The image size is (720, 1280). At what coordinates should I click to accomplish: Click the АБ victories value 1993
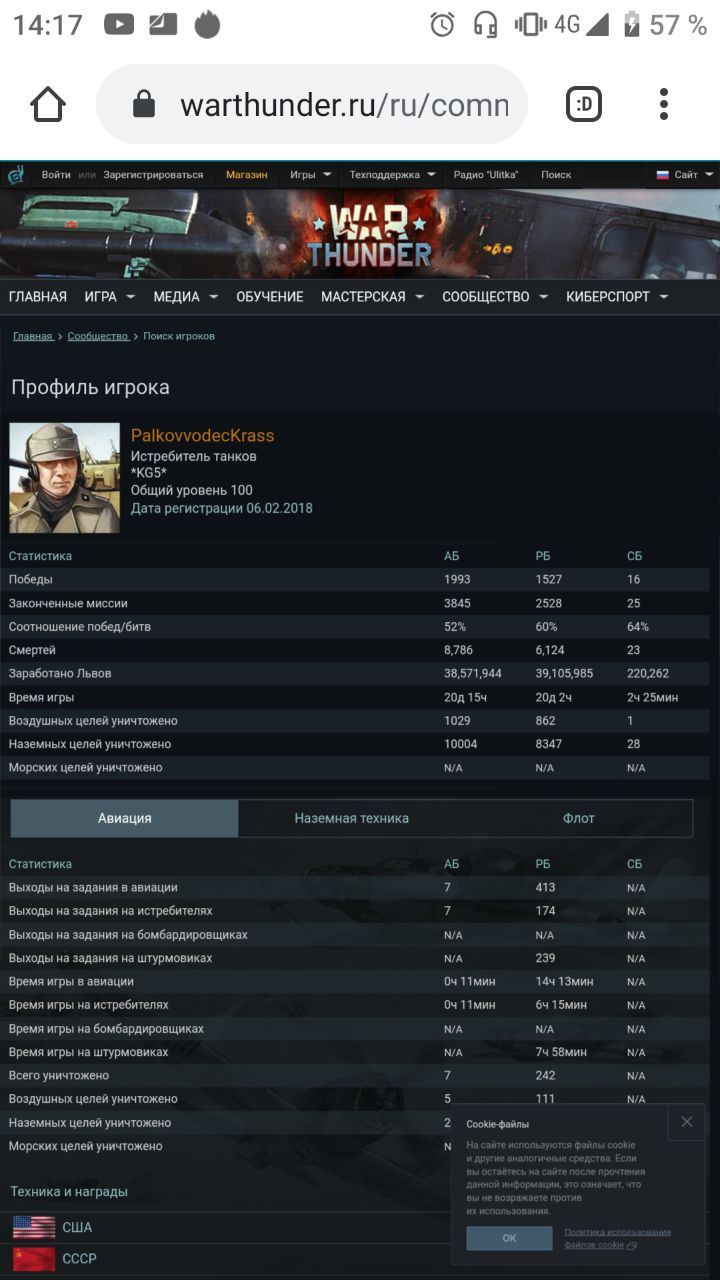[457, 579]
